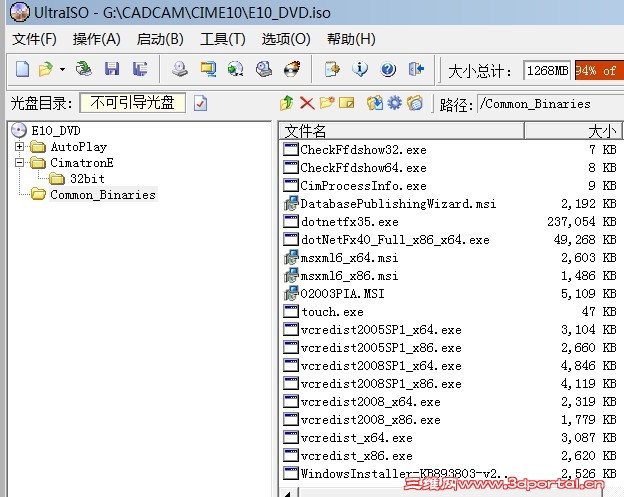Click the Open CD/DVD toolbar icon
Image resolution: width=624 pixels, height=497 pixels.
(84, 69)
